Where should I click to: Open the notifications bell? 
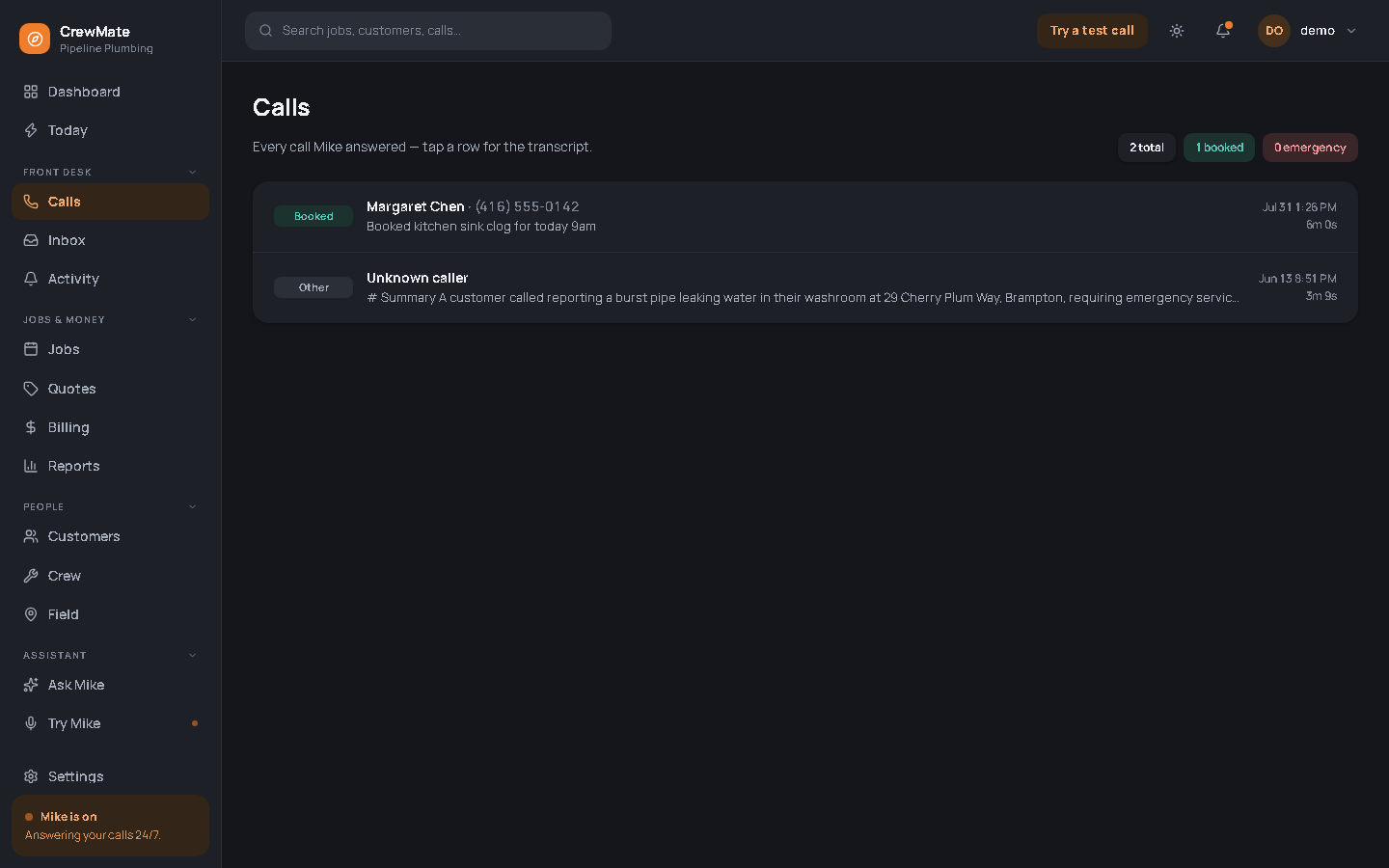tap(1223, 31)
